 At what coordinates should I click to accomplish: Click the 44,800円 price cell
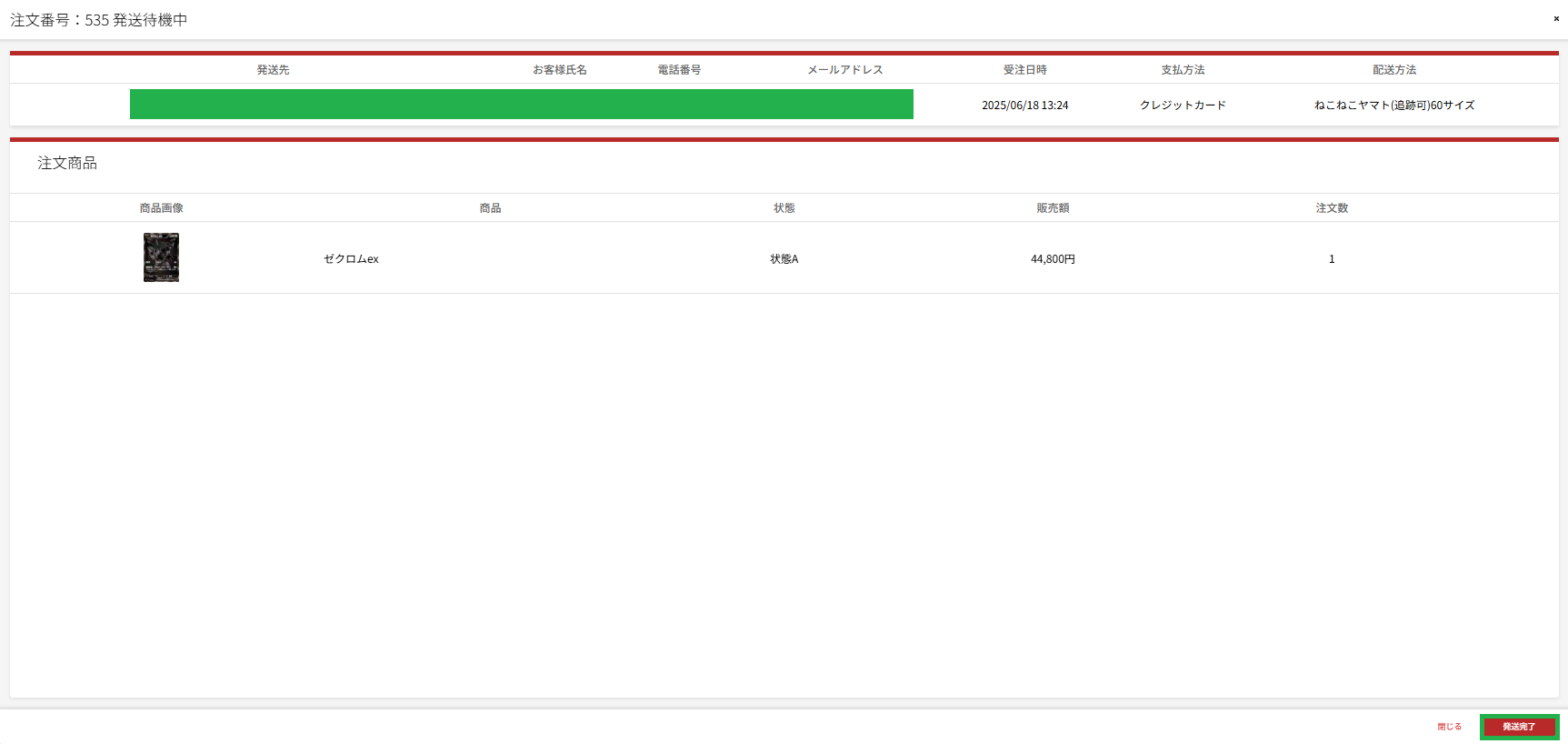click(1053, 259)
